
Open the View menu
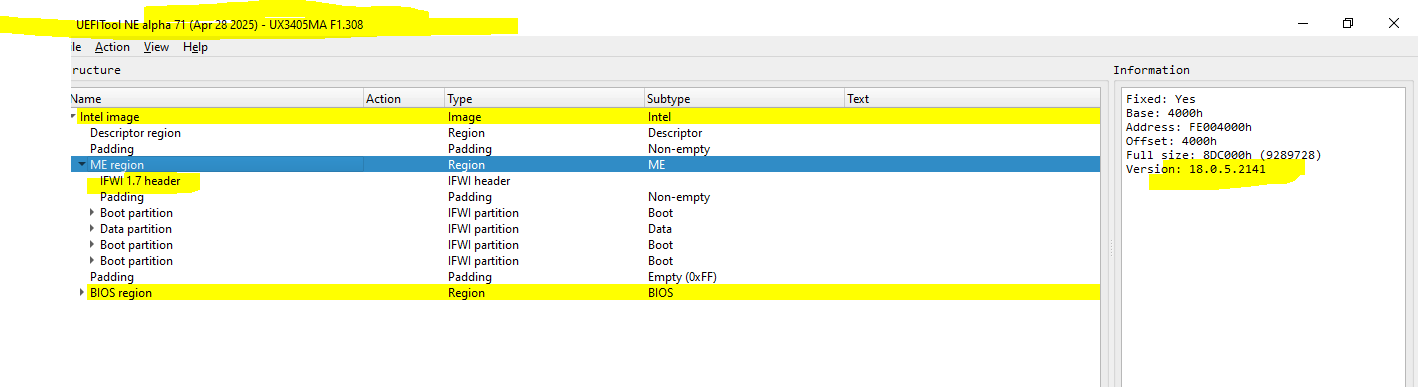[156, 47]
